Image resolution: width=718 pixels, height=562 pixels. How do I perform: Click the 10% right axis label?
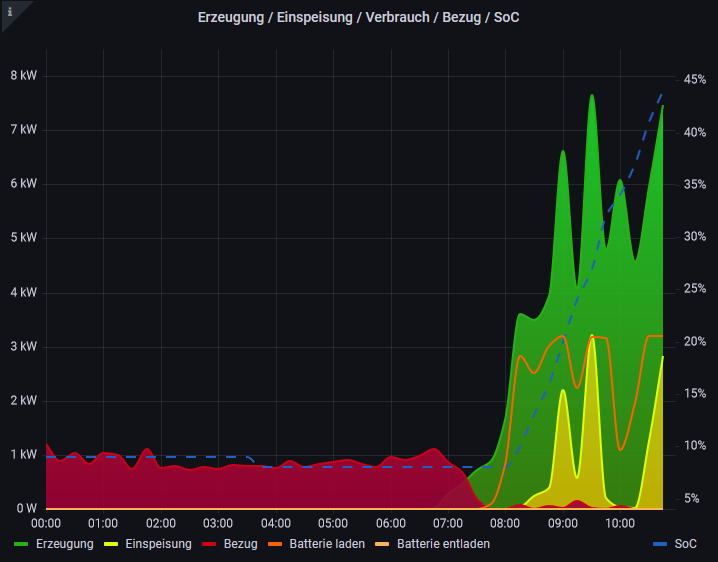click(x=695, y=446)
